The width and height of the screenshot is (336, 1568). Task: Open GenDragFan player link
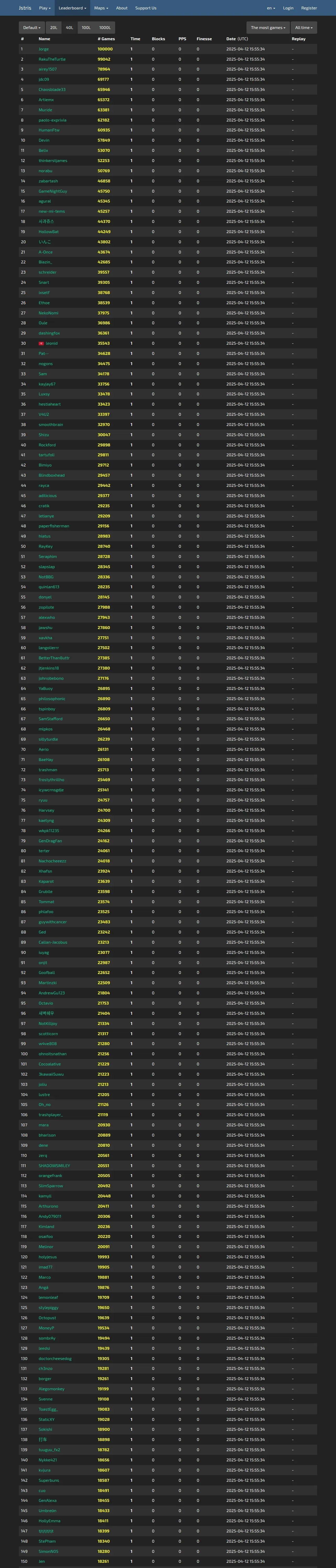tap(50, 841)
